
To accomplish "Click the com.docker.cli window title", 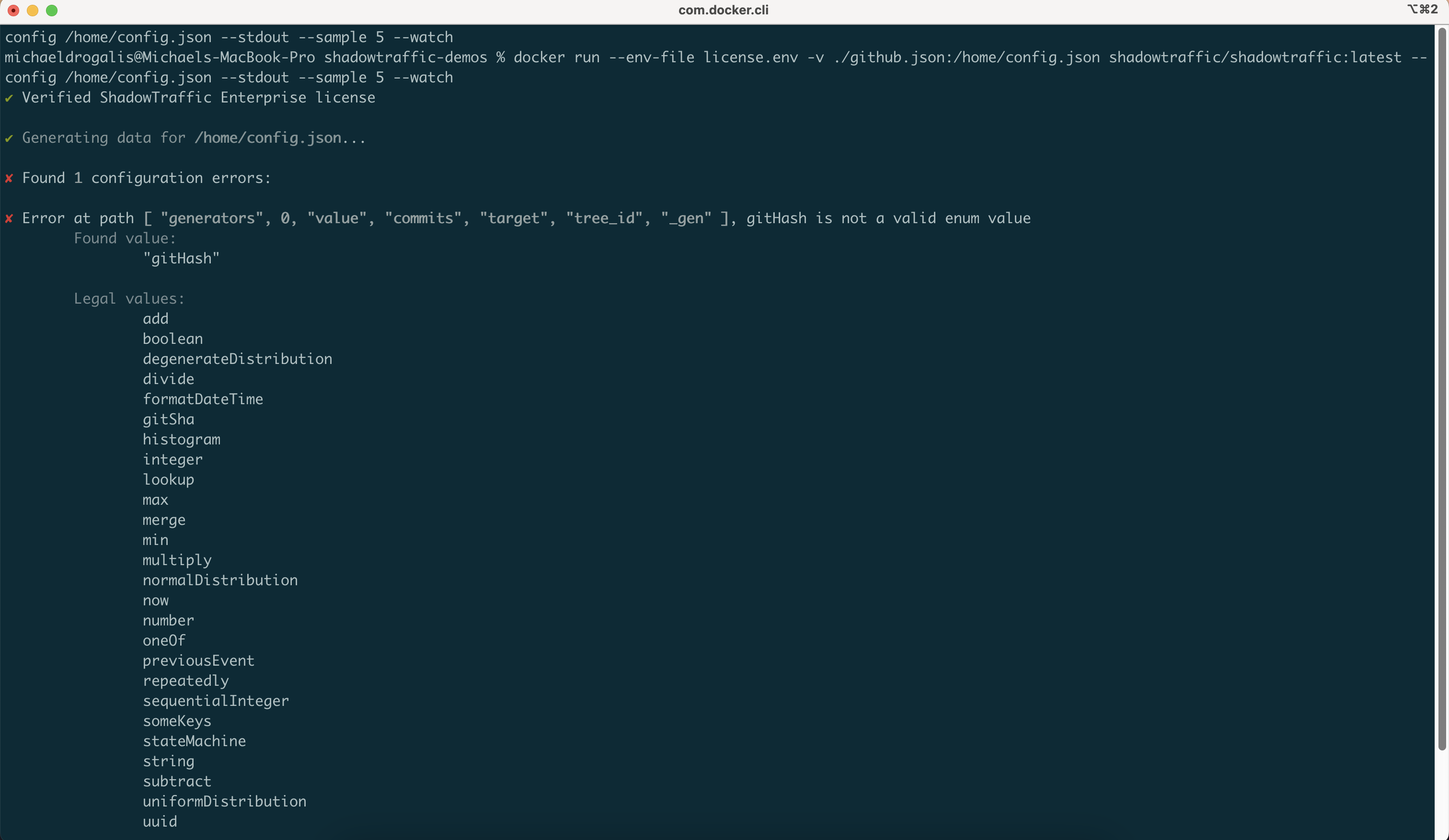I will tap(724, 10).
